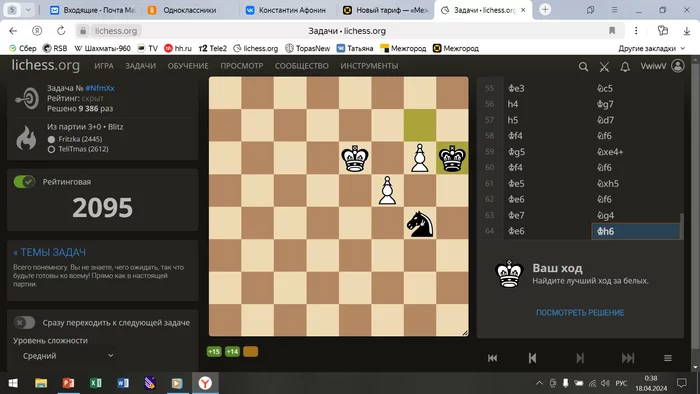Open the tab list dropdown arrow
Image resolution: width=700 pixels, height=394 pixels.
click(x=28, y=9)
